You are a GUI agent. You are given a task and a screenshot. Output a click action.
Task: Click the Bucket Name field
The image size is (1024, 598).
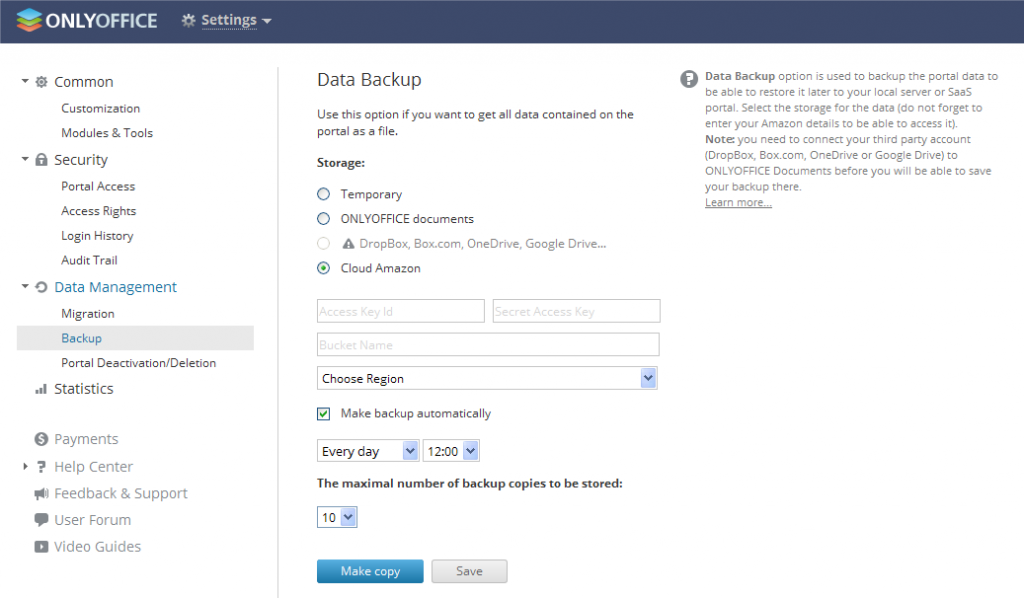pyautogui.click(x=488, y=345)
